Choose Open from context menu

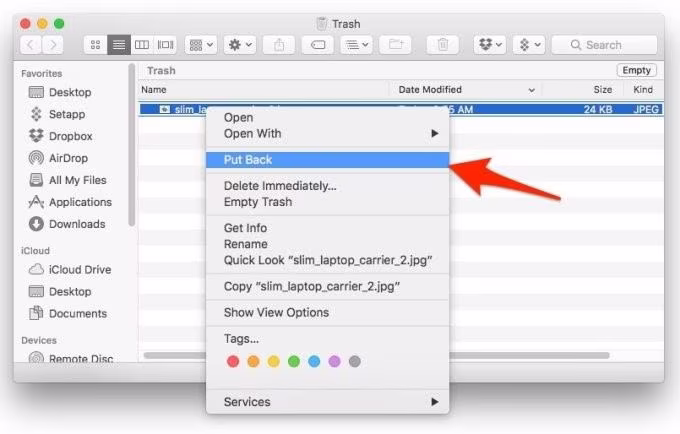[327, 117]
